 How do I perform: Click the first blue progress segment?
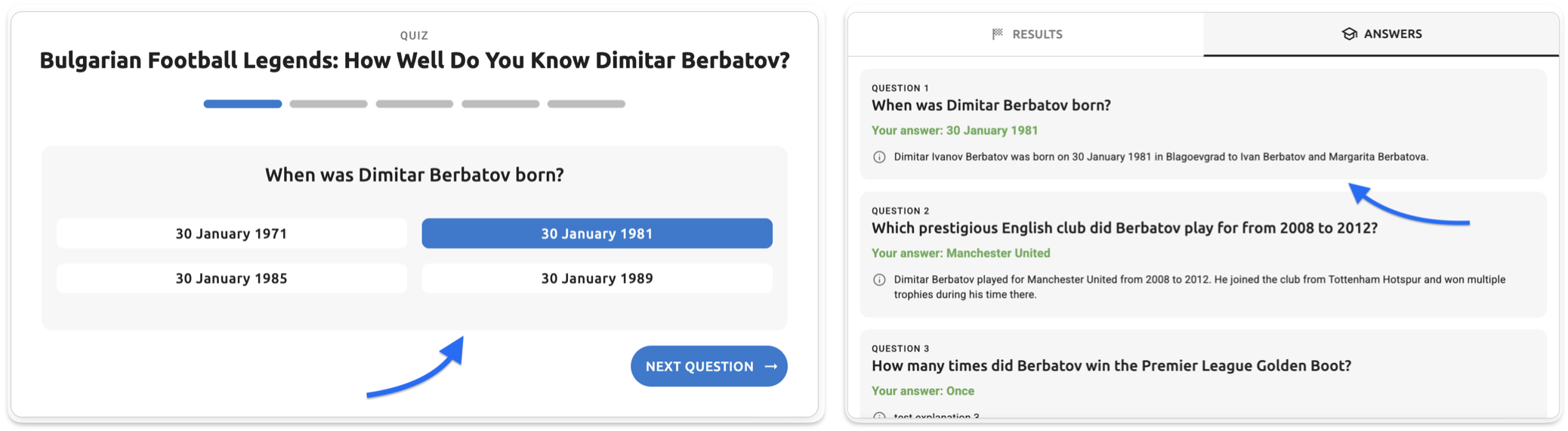click(242, 104)
